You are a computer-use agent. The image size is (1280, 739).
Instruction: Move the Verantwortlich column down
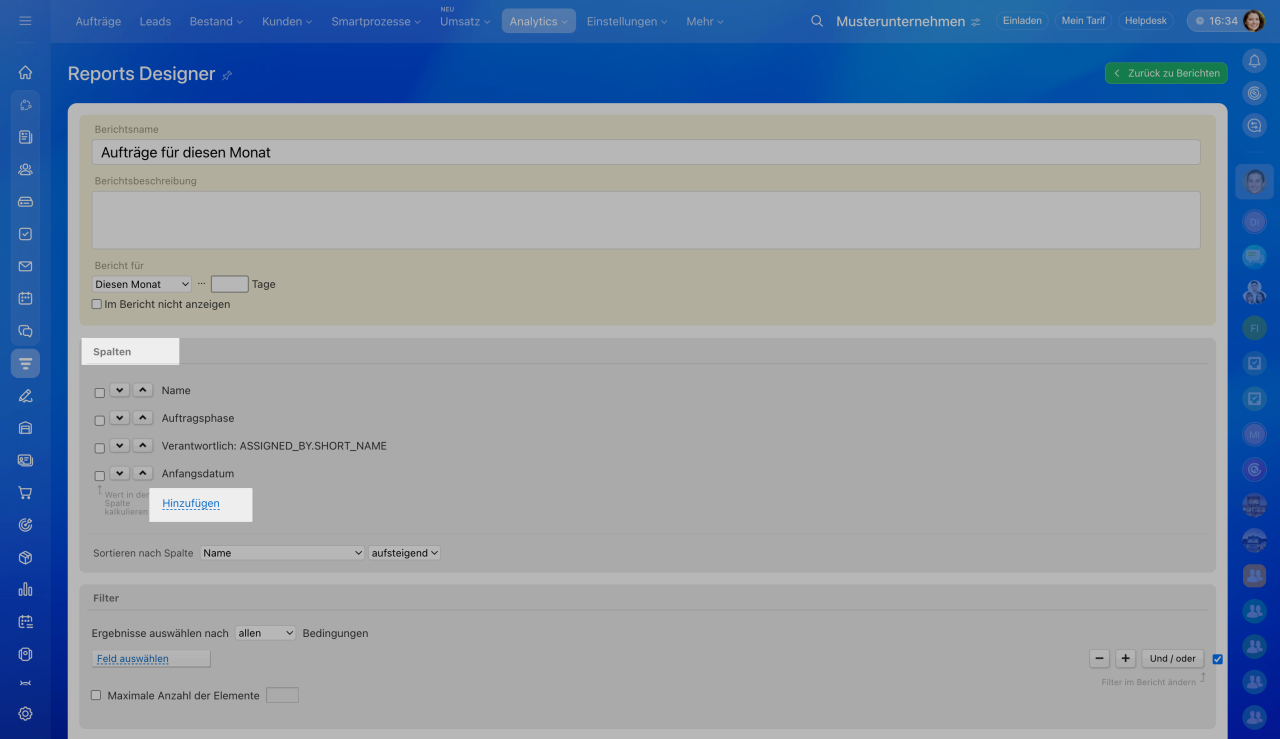[120, 445]
